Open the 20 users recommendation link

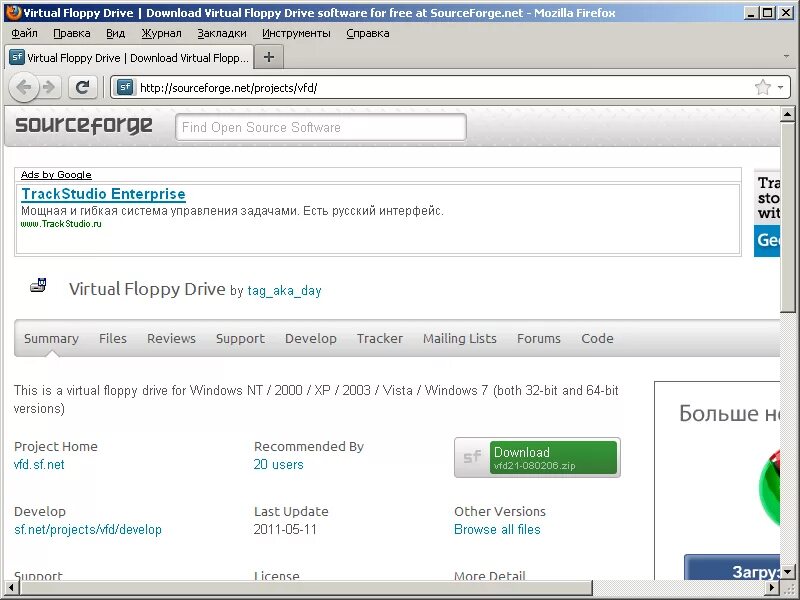279,464
